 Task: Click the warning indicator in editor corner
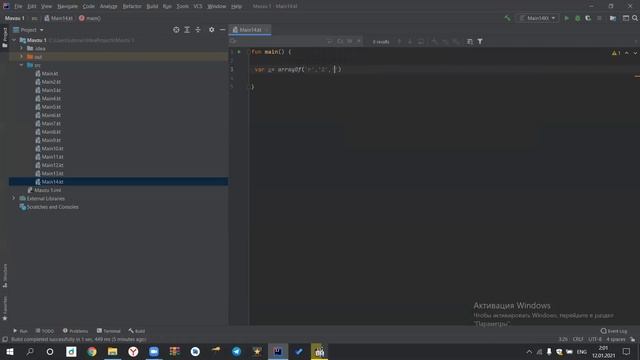616,53
